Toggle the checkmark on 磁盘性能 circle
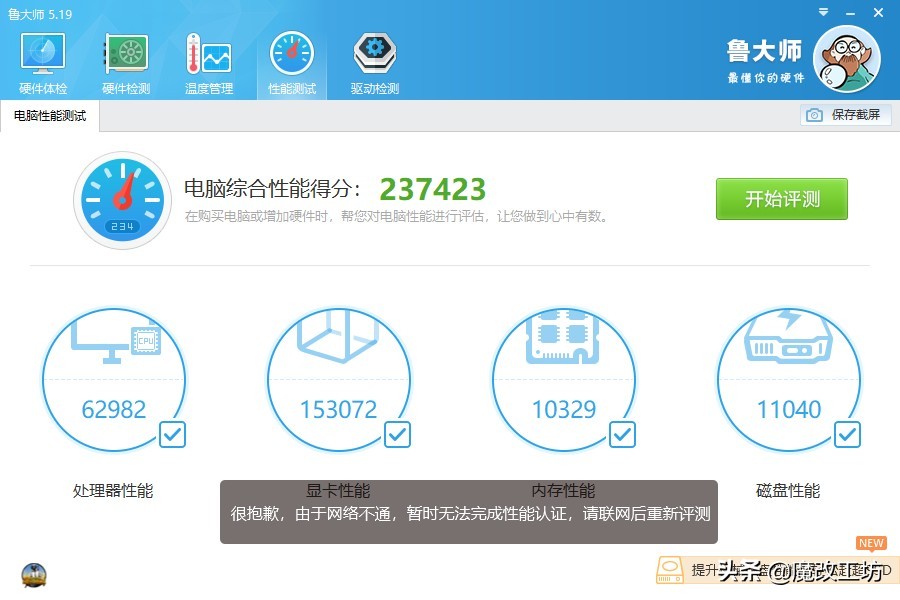 point(847,434)
